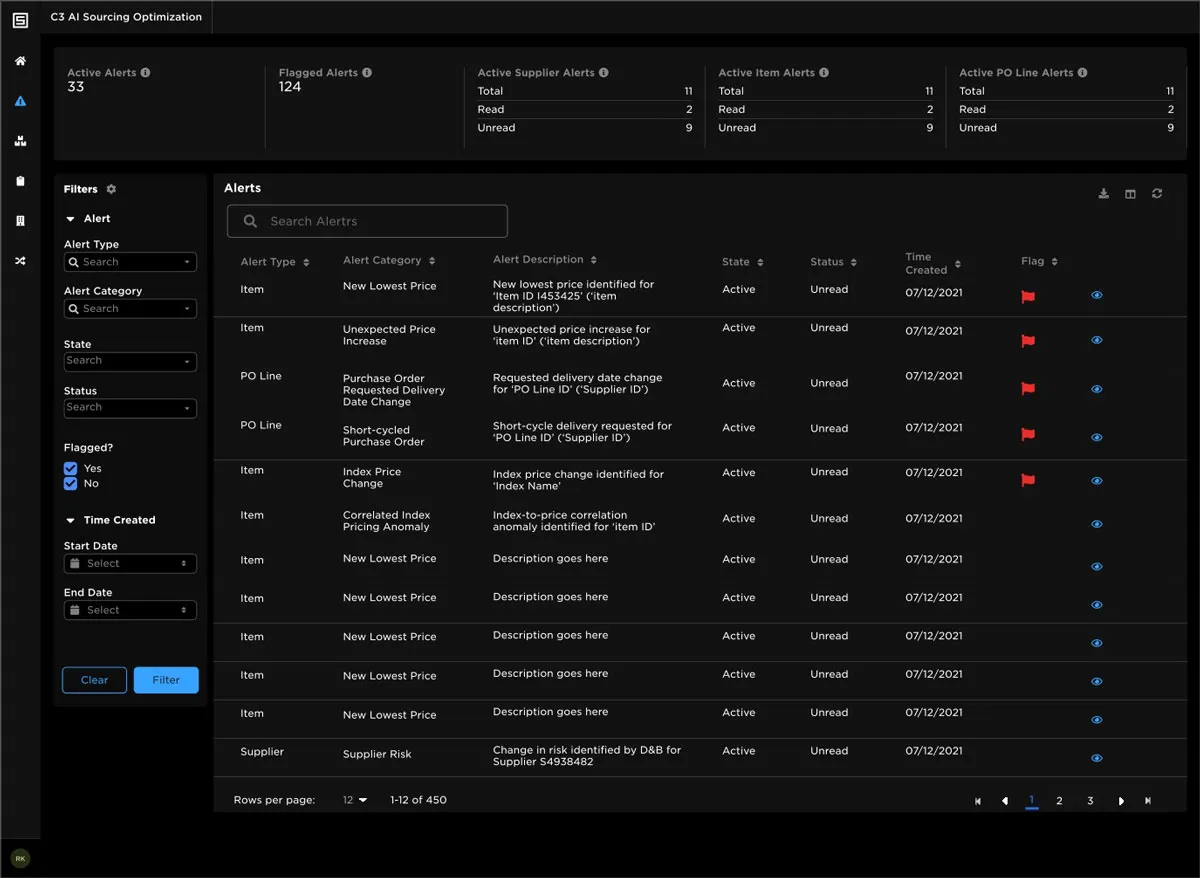Screen dimensions: 1200x878
Task: Toggle the flag on the Unexpected Price Increase alert
Action: tap(1027, 342)
